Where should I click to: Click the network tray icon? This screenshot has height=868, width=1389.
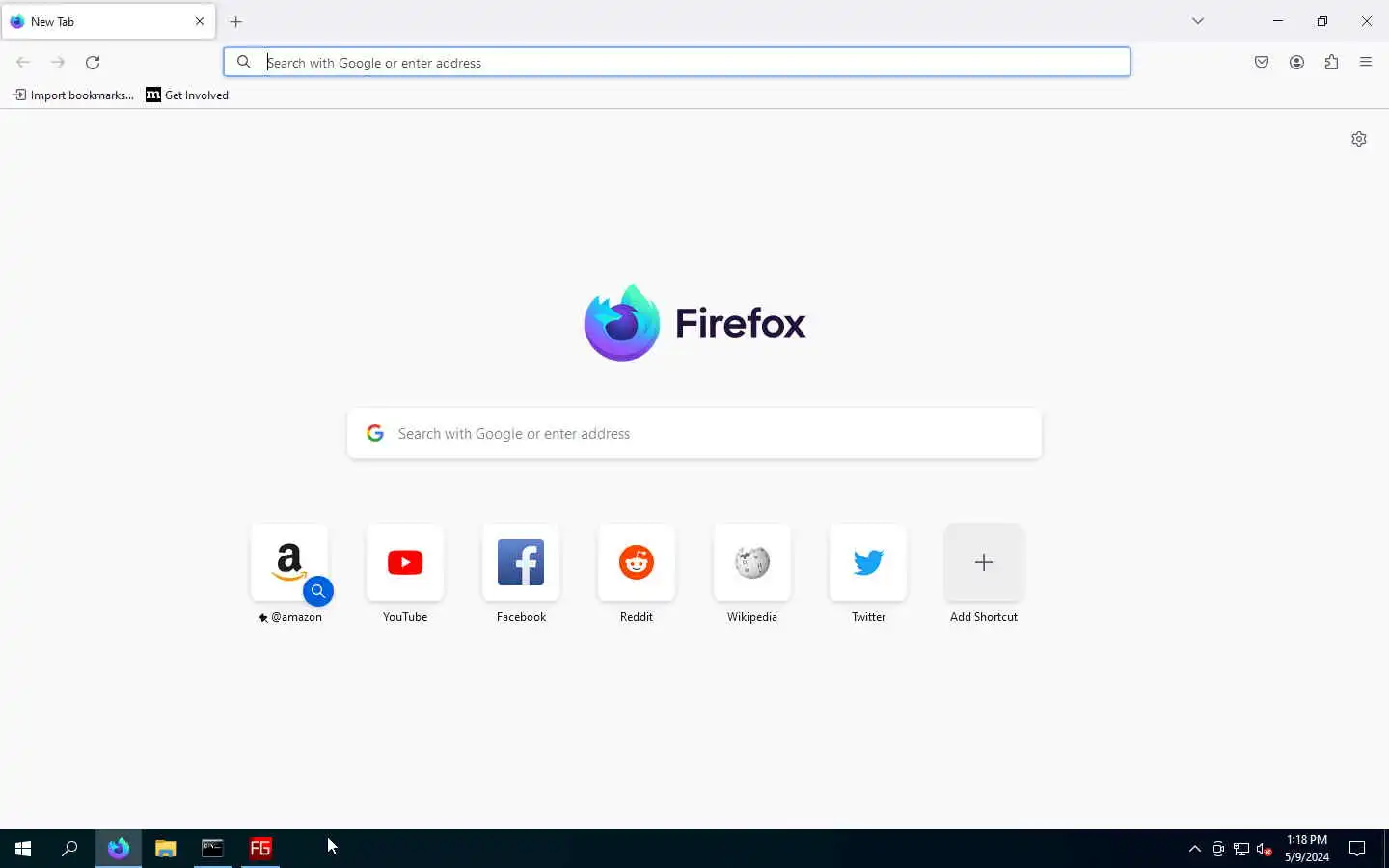[x=1241, y=849]
